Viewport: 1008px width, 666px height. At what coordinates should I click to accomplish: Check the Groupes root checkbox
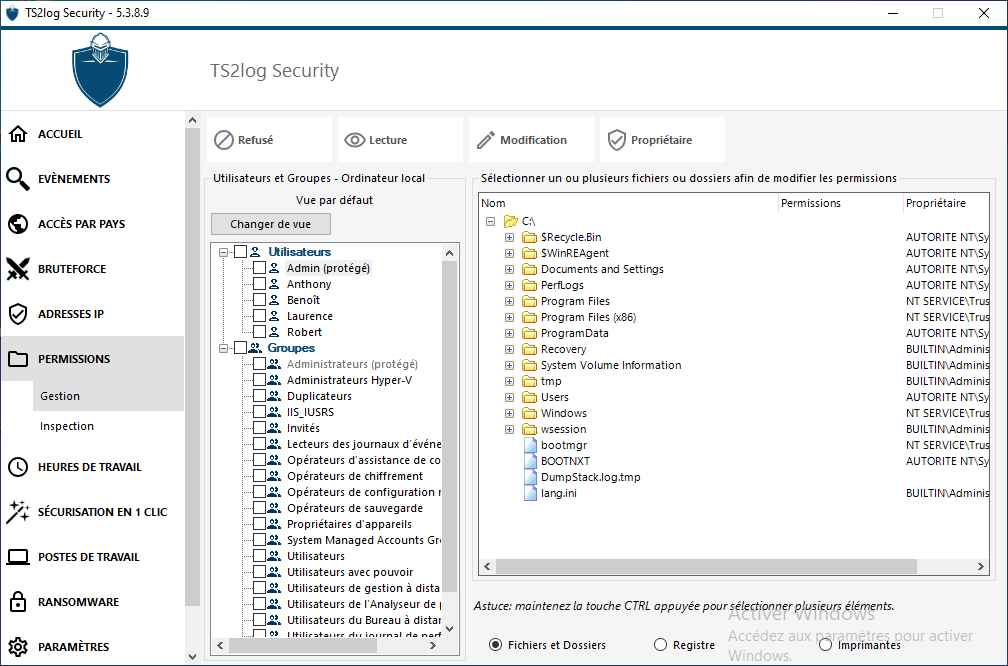240,348
